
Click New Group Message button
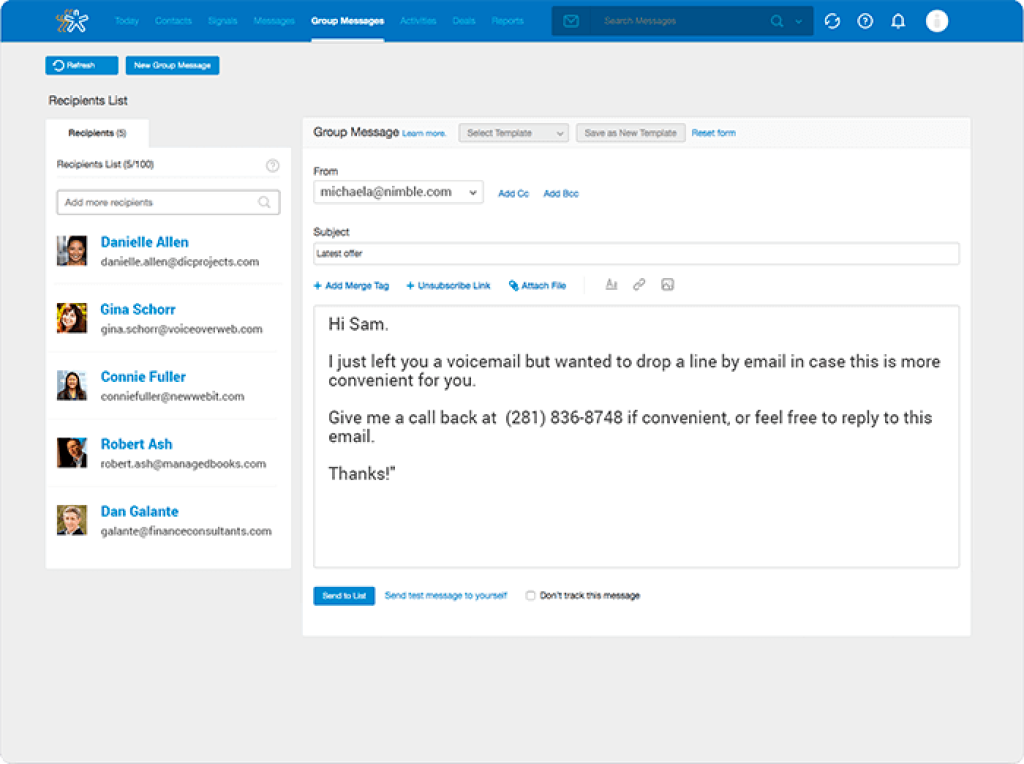172,65
